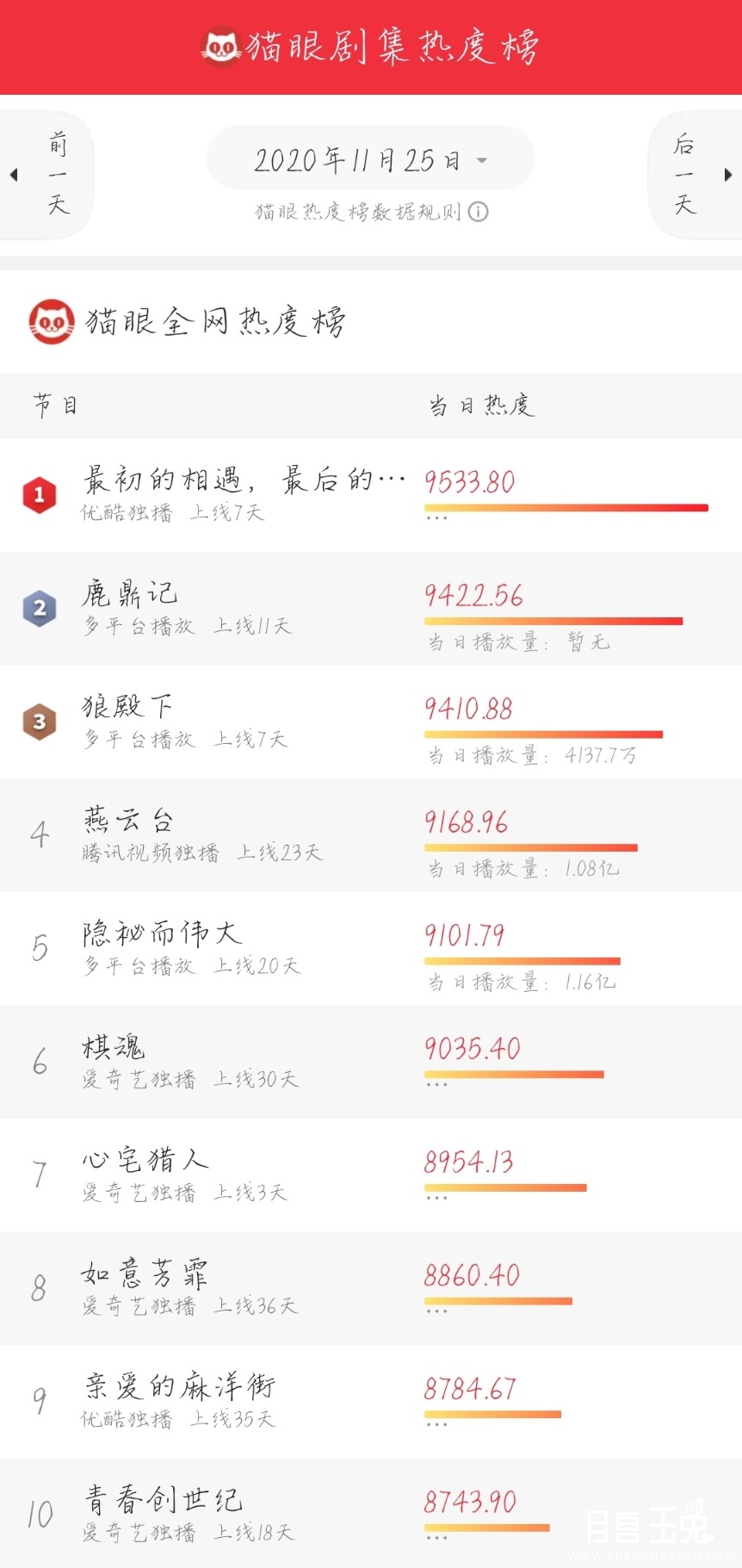Expand the ellipsis under 9533.80 heat score
The width and height of the screenshot is (742, 1568).
point(436,518)
